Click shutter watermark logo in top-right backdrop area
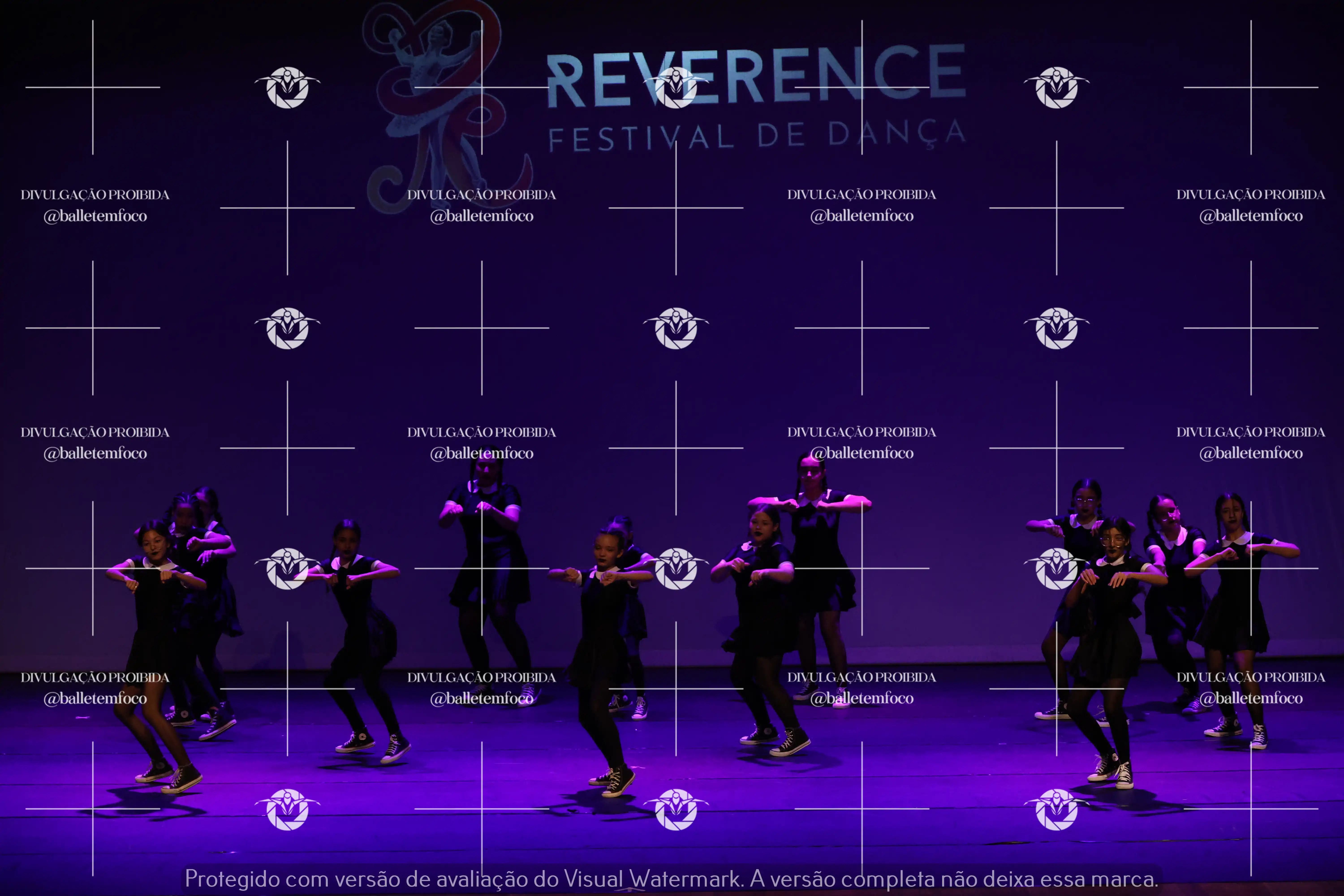Screen dimensions: 1344x896 coord(1057,87)
